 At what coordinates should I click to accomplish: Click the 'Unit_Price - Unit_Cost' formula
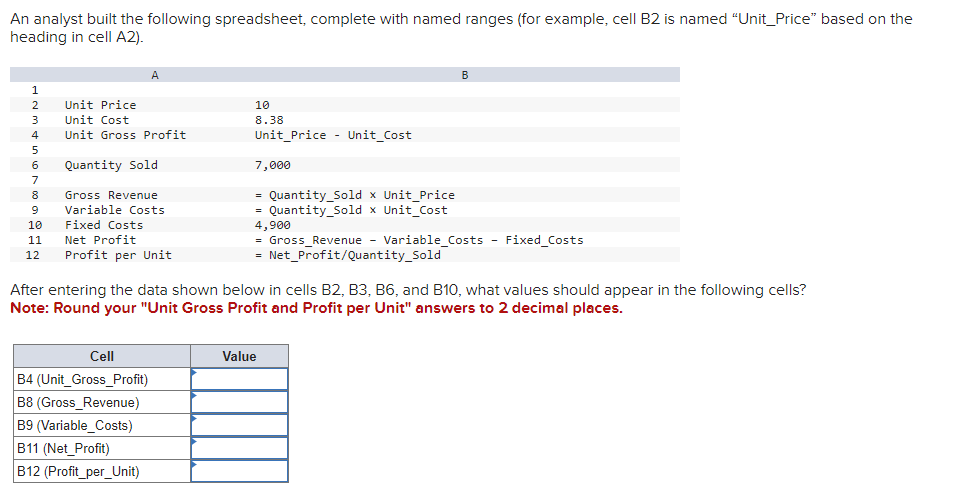click(x=333, y=135)
